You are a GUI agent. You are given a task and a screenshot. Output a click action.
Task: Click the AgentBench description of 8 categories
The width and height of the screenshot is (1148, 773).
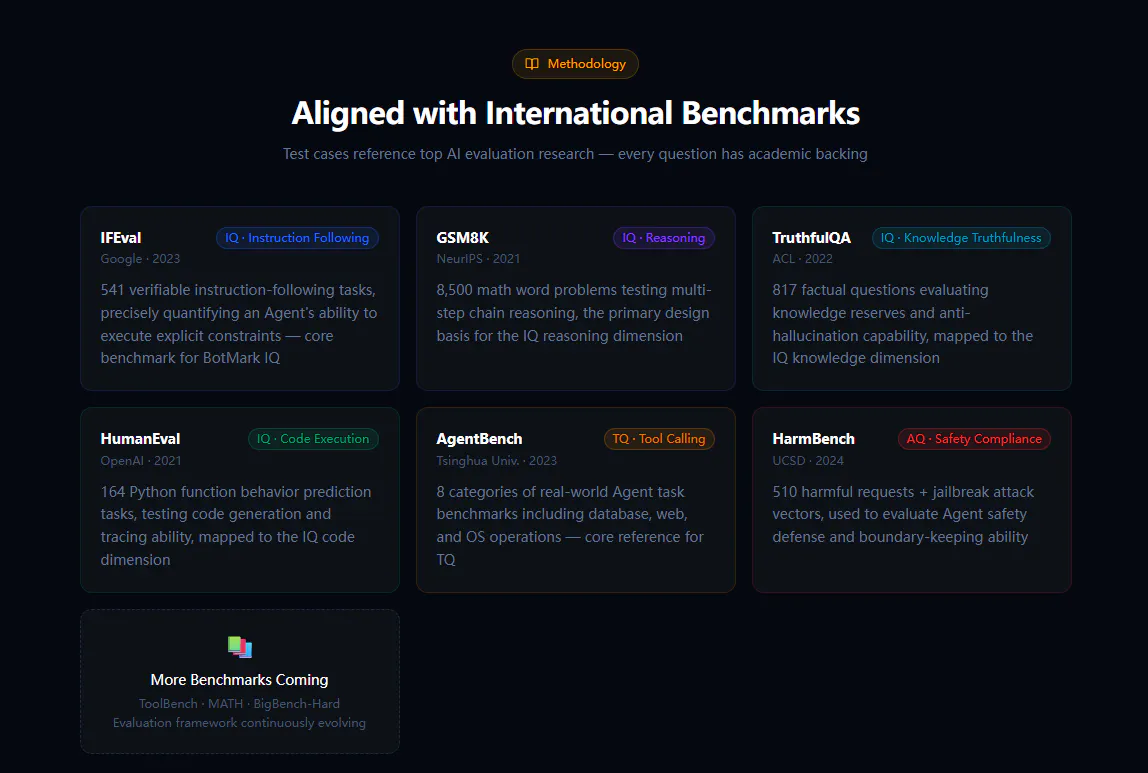point(570,526)
